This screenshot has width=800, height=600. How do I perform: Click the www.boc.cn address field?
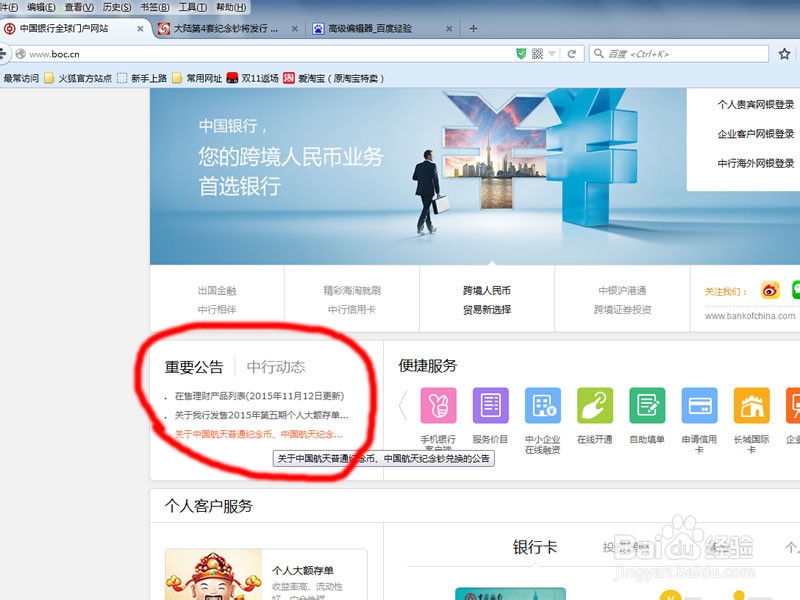click(265, 54)
